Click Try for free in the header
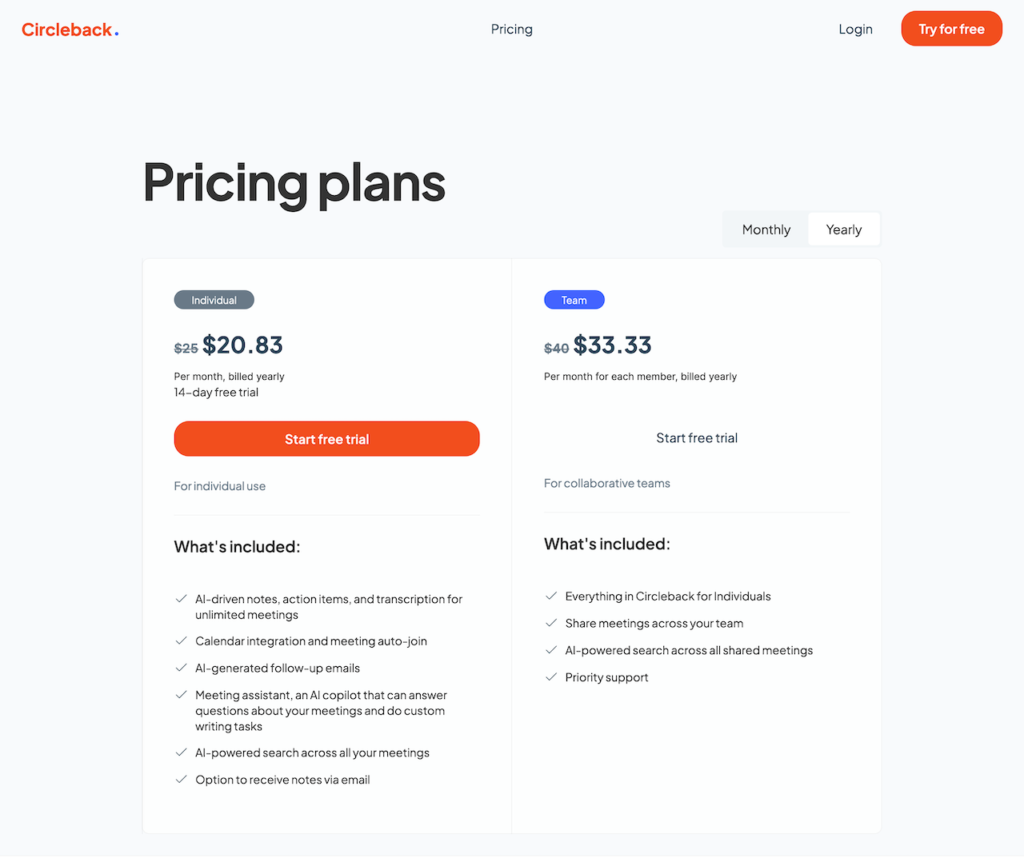This screenshot has height=866, width=1024. (951, 29)
